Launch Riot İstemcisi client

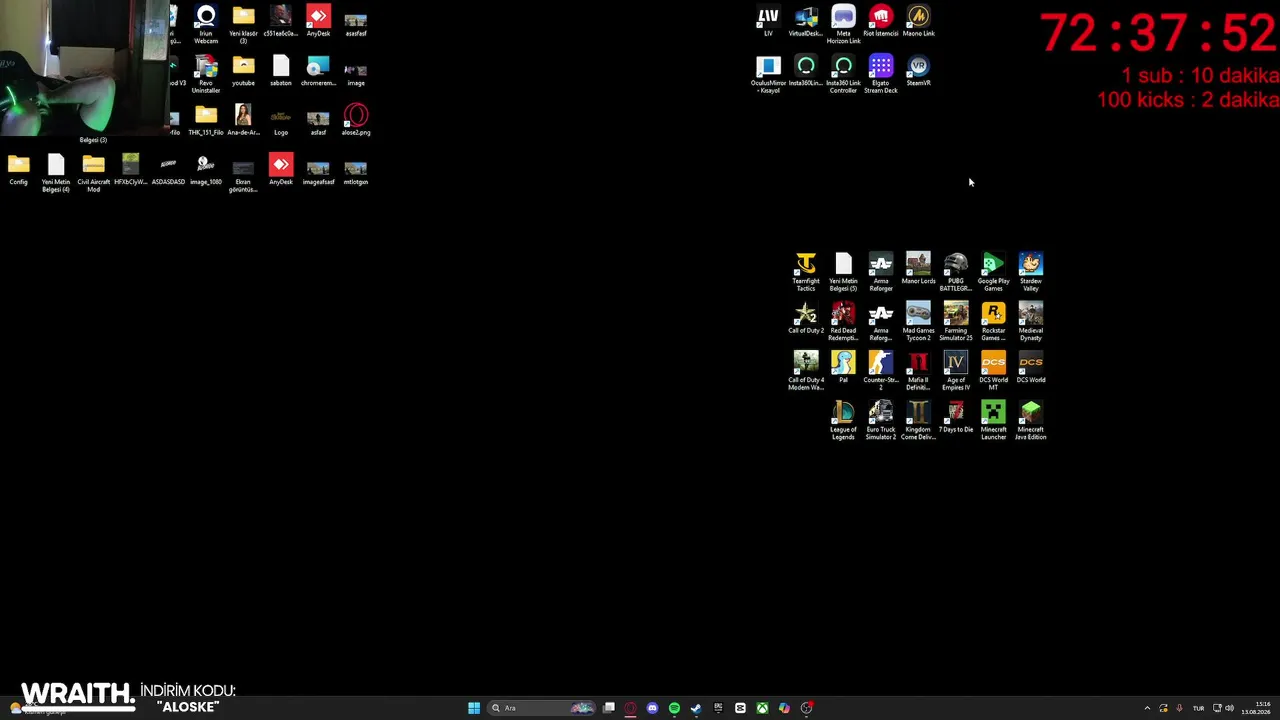[x=881, y=21]
